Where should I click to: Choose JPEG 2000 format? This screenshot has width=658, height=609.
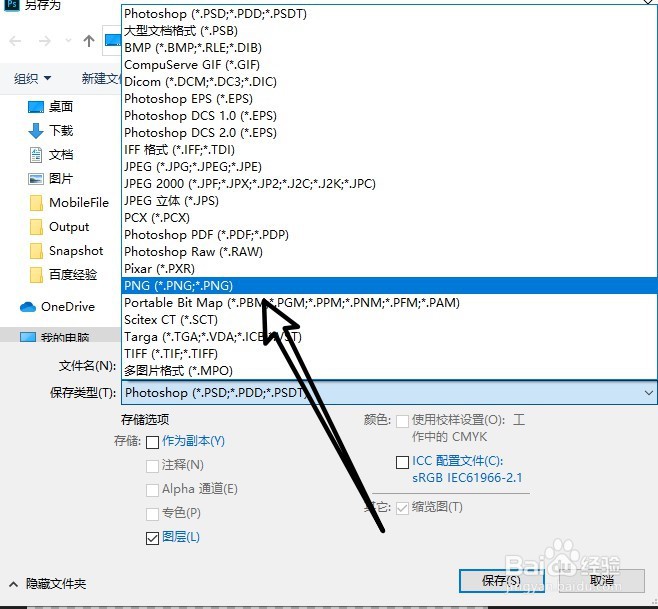point(389,183)
